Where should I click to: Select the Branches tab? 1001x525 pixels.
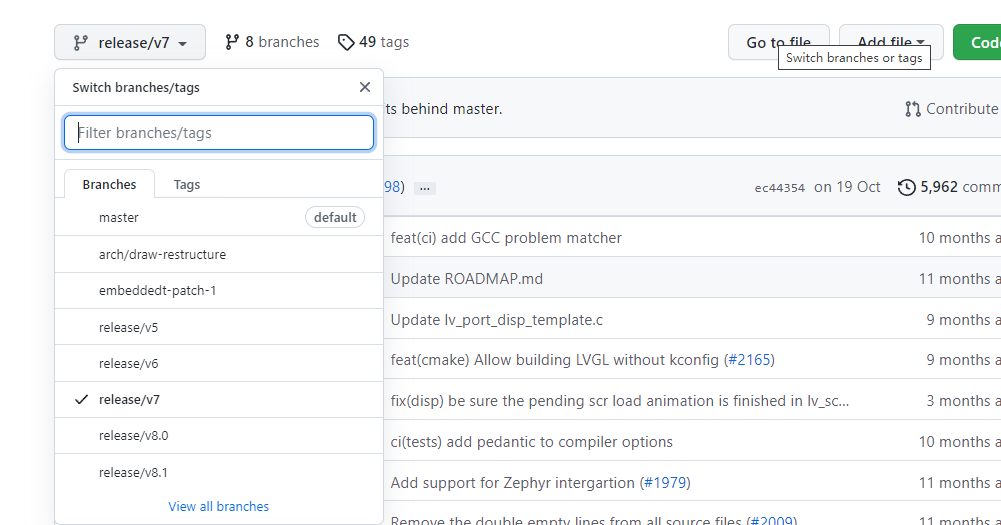109,184
